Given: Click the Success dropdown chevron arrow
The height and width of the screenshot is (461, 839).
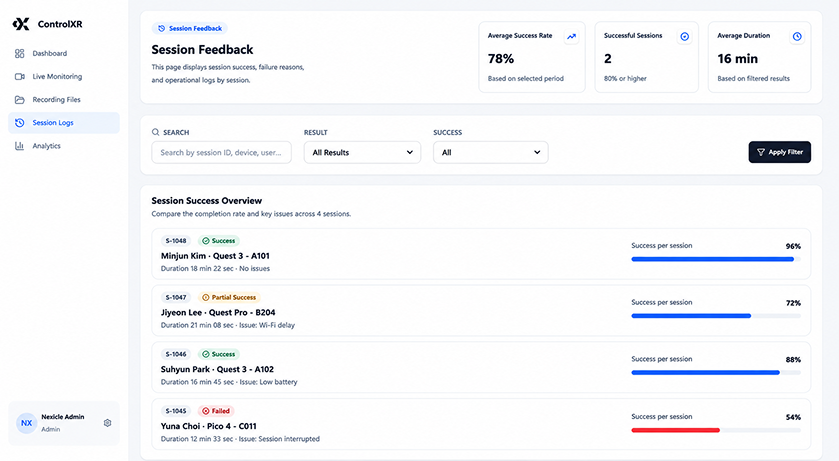Looking at the screenshot, I should coord(537,152).
